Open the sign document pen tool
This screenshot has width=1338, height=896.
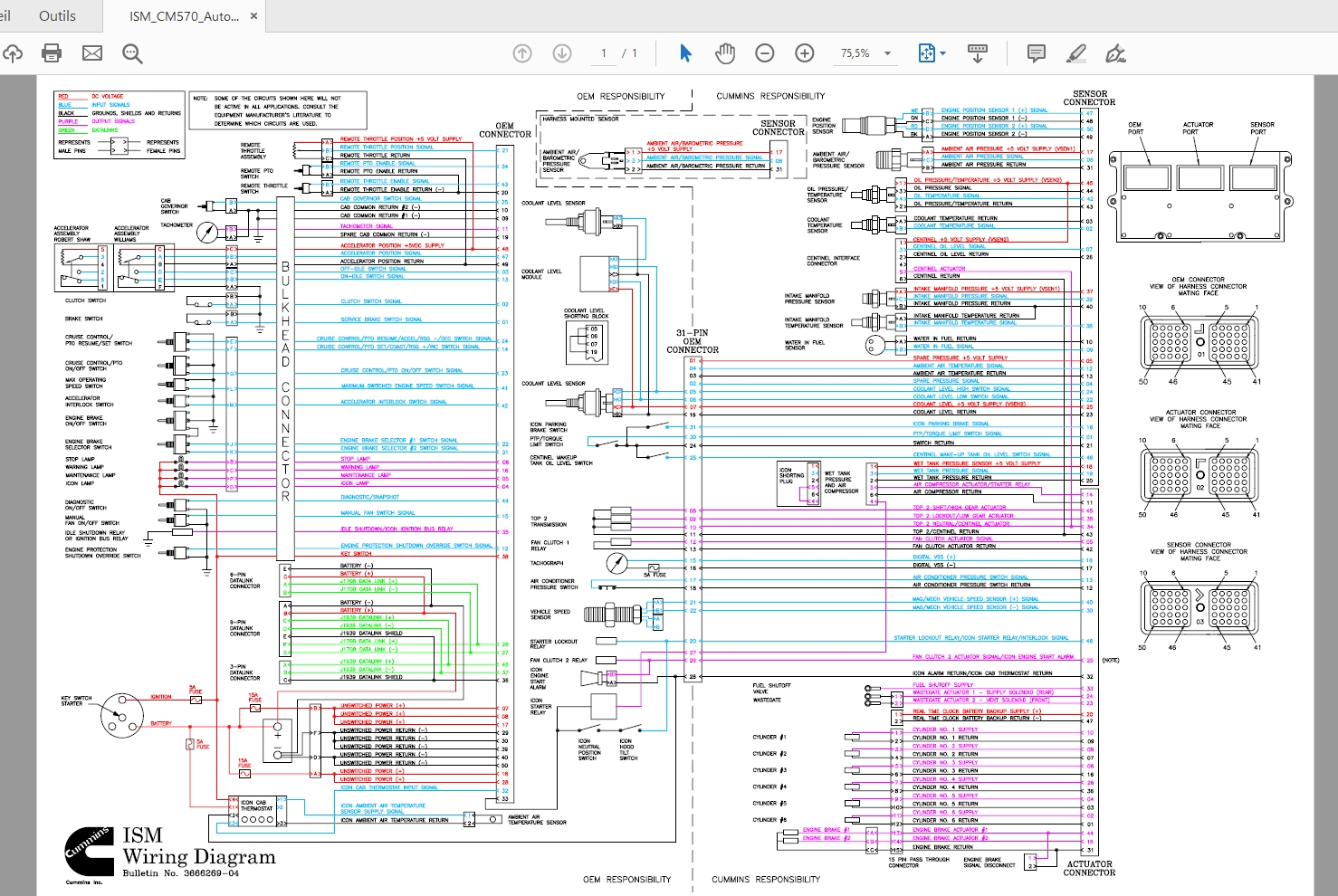click(1115, 53)
